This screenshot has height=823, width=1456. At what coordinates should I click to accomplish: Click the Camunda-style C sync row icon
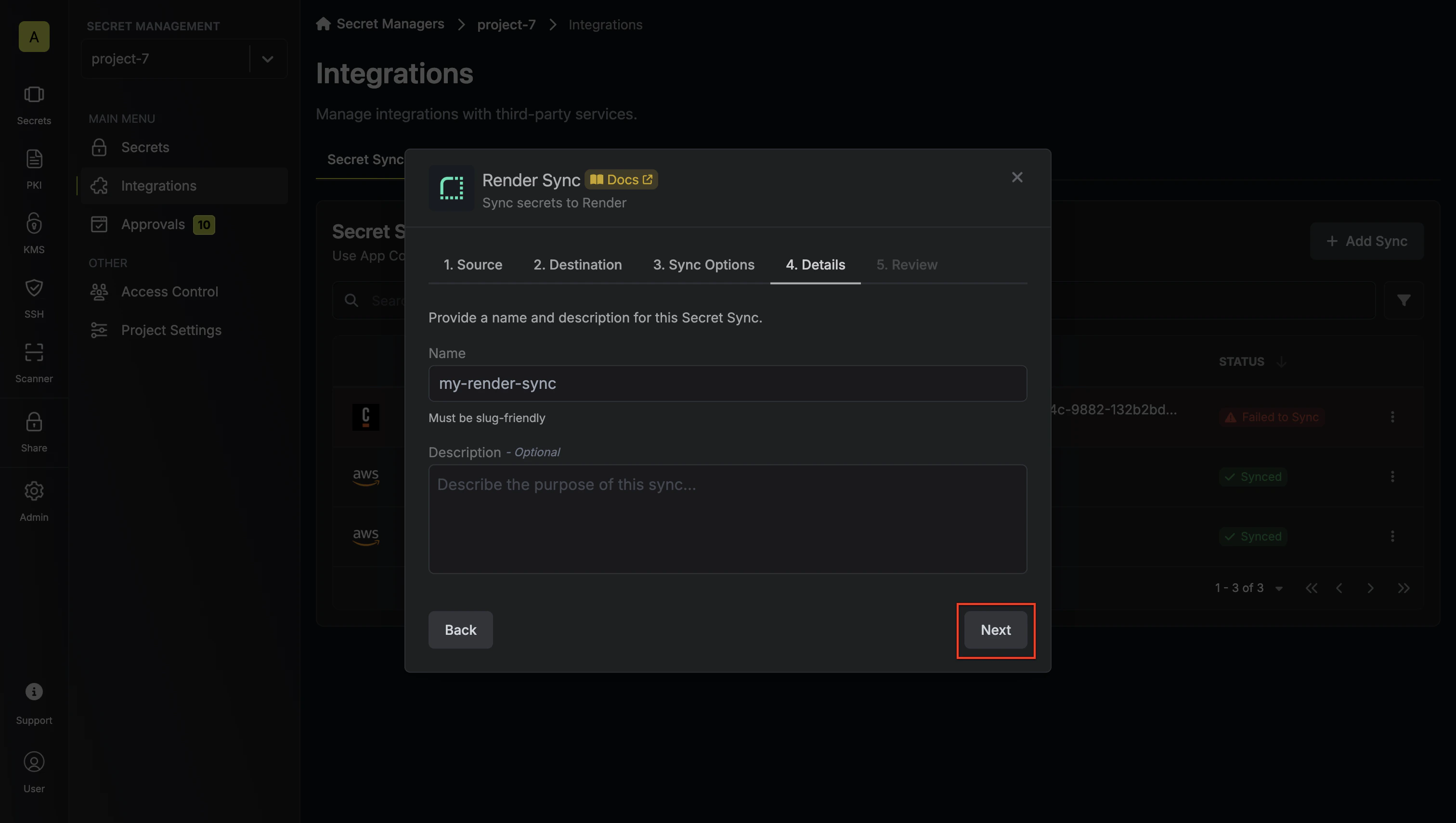pyautogui.click(x=366, y=417)
